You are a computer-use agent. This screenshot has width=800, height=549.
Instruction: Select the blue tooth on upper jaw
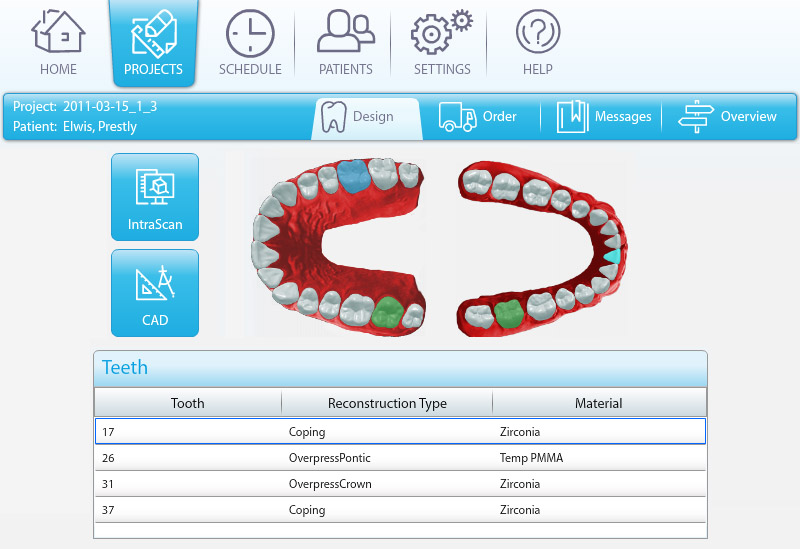354,177
